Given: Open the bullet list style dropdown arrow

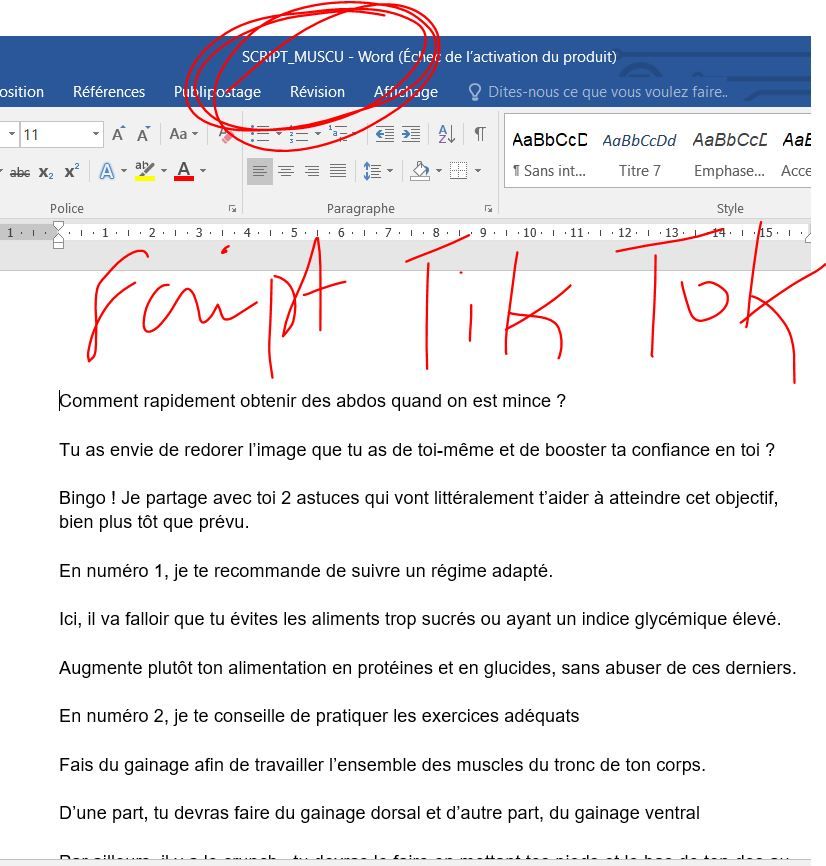Looking at the screenshot, I should click(x=278, y=134).
